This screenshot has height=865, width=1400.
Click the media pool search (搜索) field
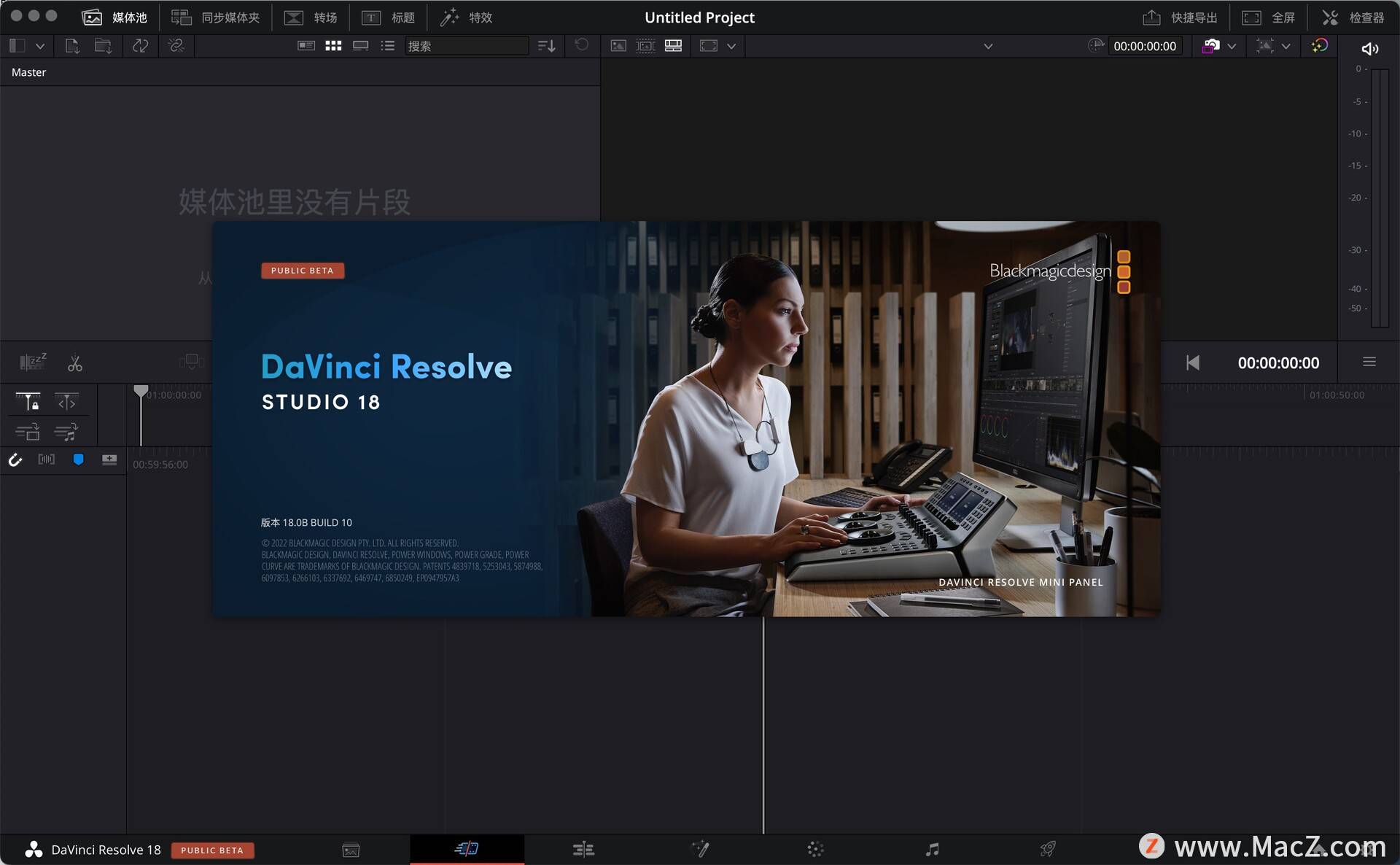coord(467,45)
